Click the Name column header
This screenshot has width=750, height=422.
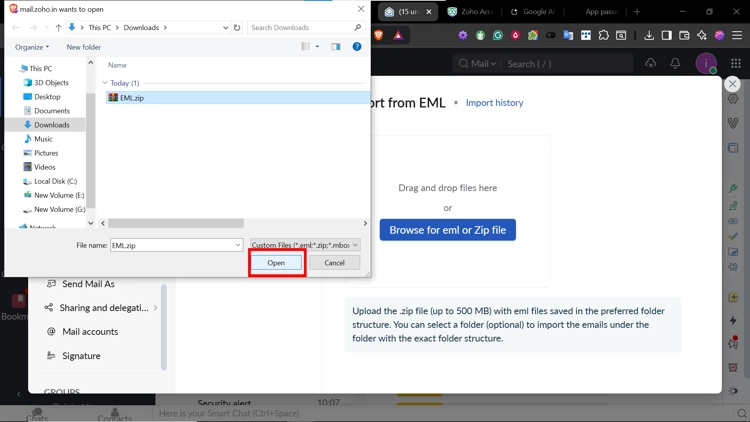pyautogui.click(x=117, y=65)
